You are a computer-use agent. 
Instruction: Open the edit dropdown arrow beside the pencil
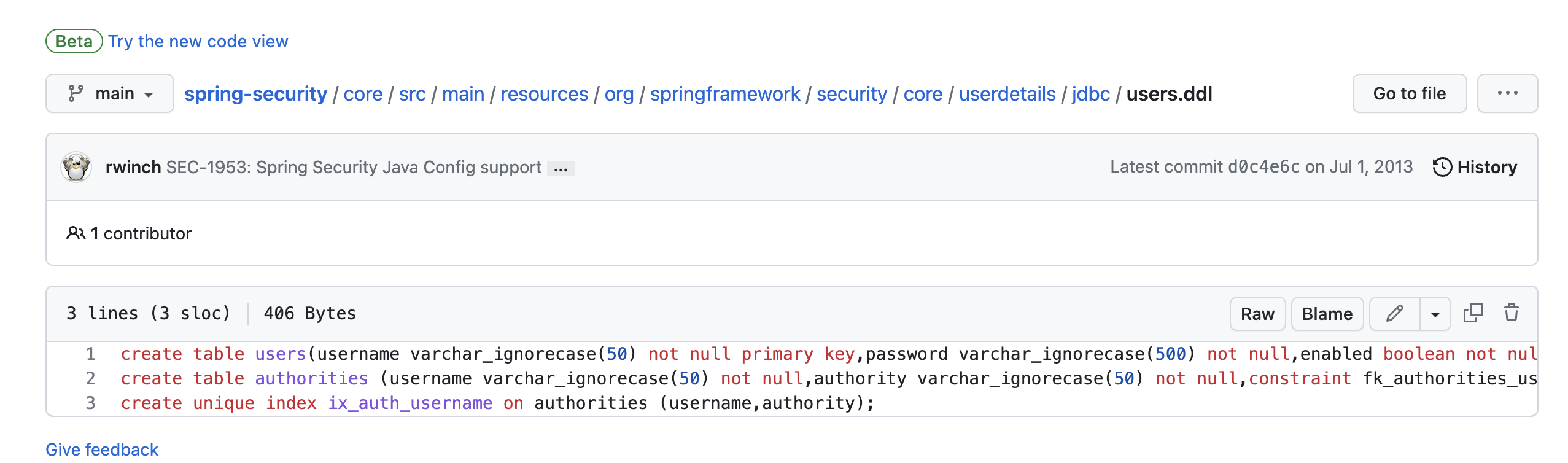coord(1434,313)
